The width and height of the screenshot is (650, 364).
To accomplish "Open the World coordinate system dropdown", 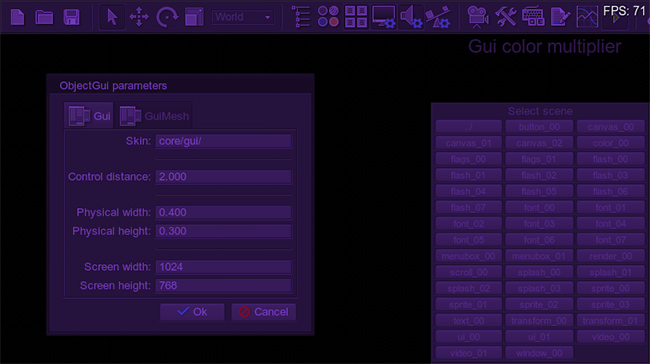I will point(243,17).
